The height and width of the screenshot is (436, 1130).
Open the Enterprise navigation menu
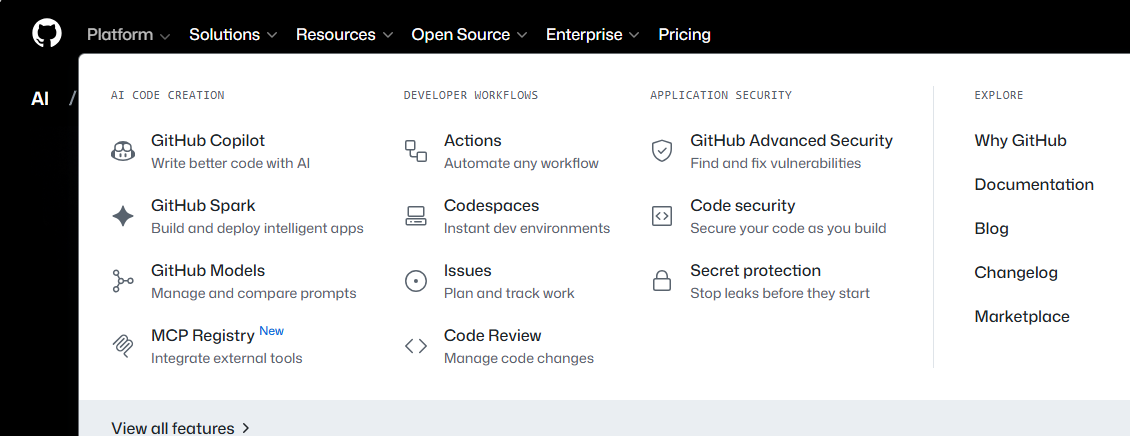(x=592, y=35)
